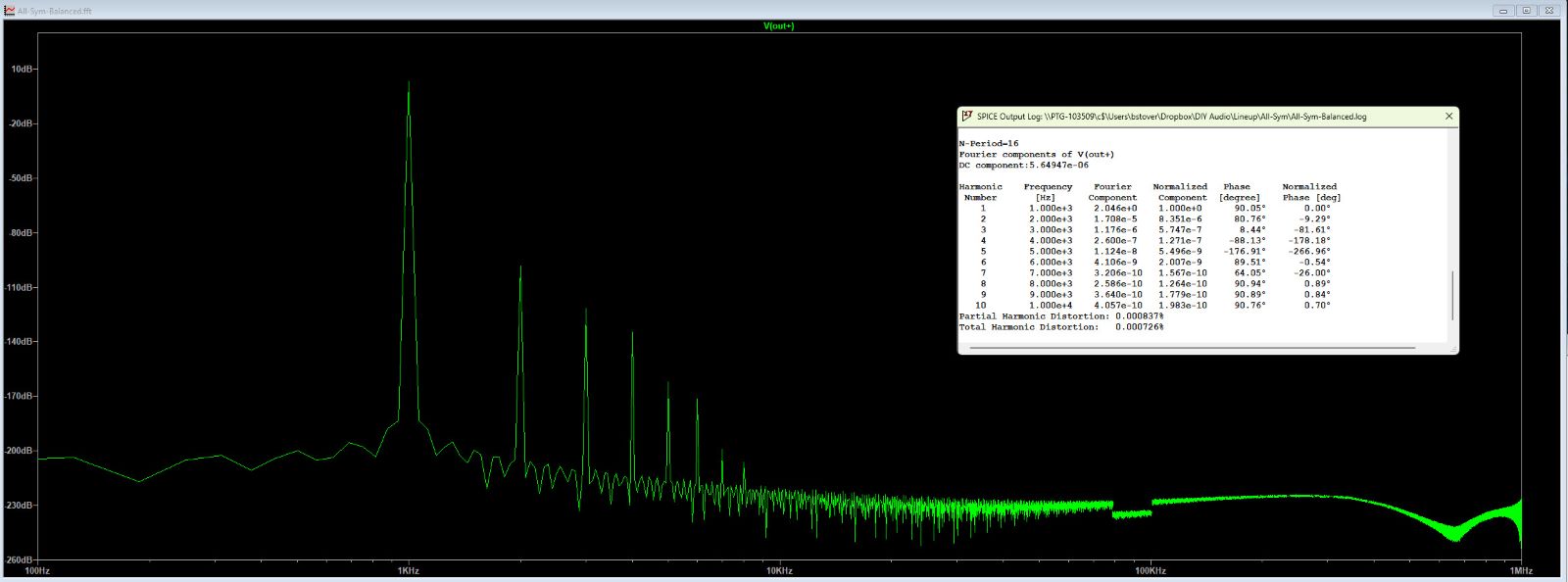
Task: Click the 'Harmonic Number' column header
Action: pos(981,192)
